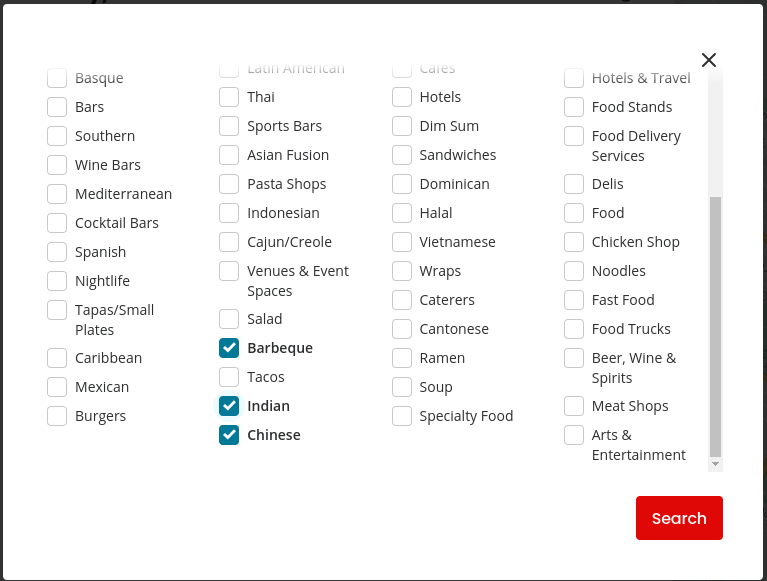The image size is (767, 581).
Task: Enable the Wine Bars filter
Action: pos(57,165)
